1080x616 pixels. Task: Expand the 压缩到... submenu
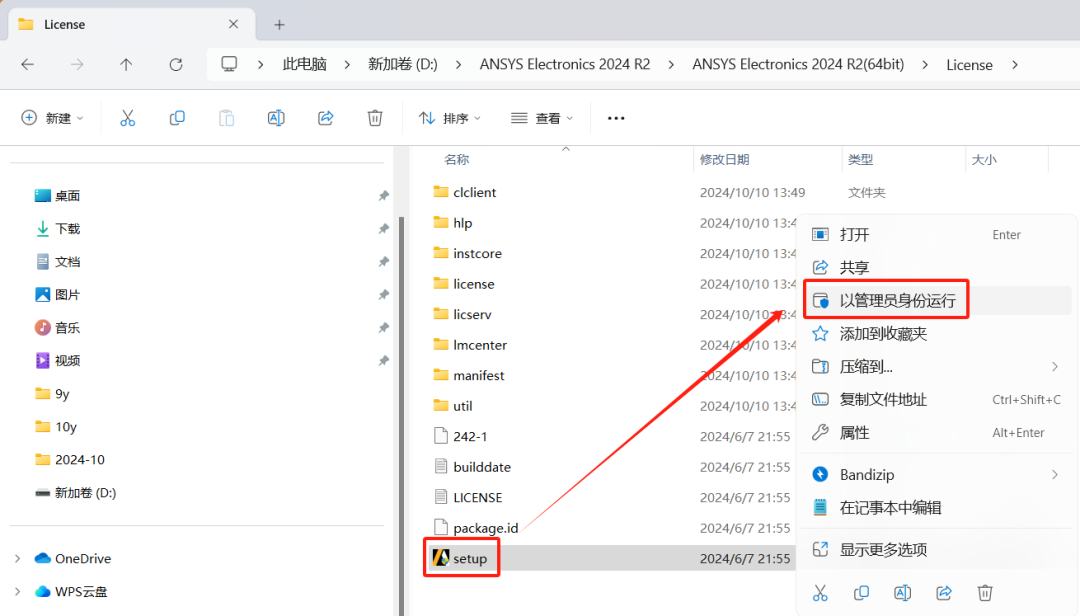point(1055,367)
